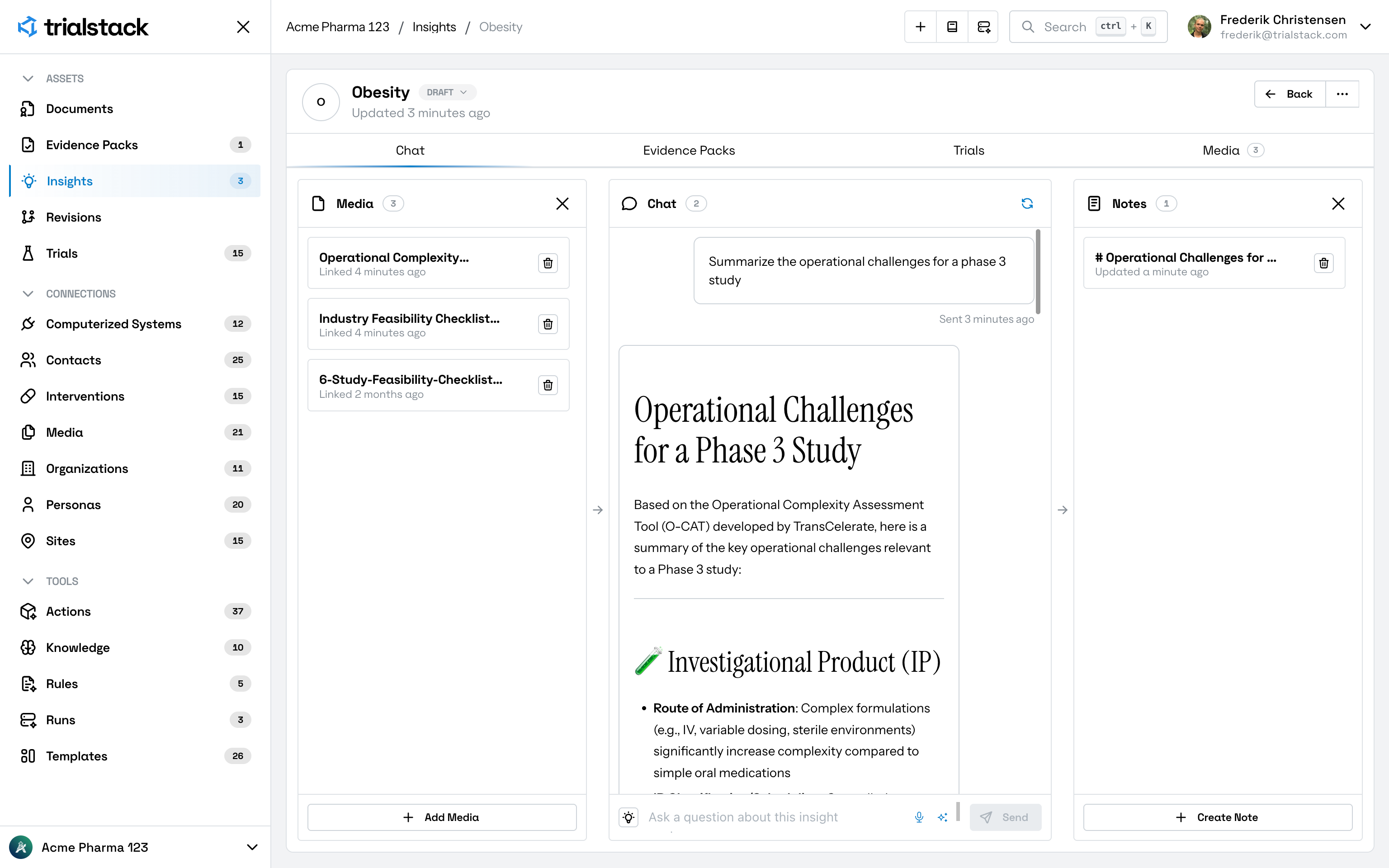
Task: Click the plus icon in top toolbar
Action: click(x=920, y=27)
